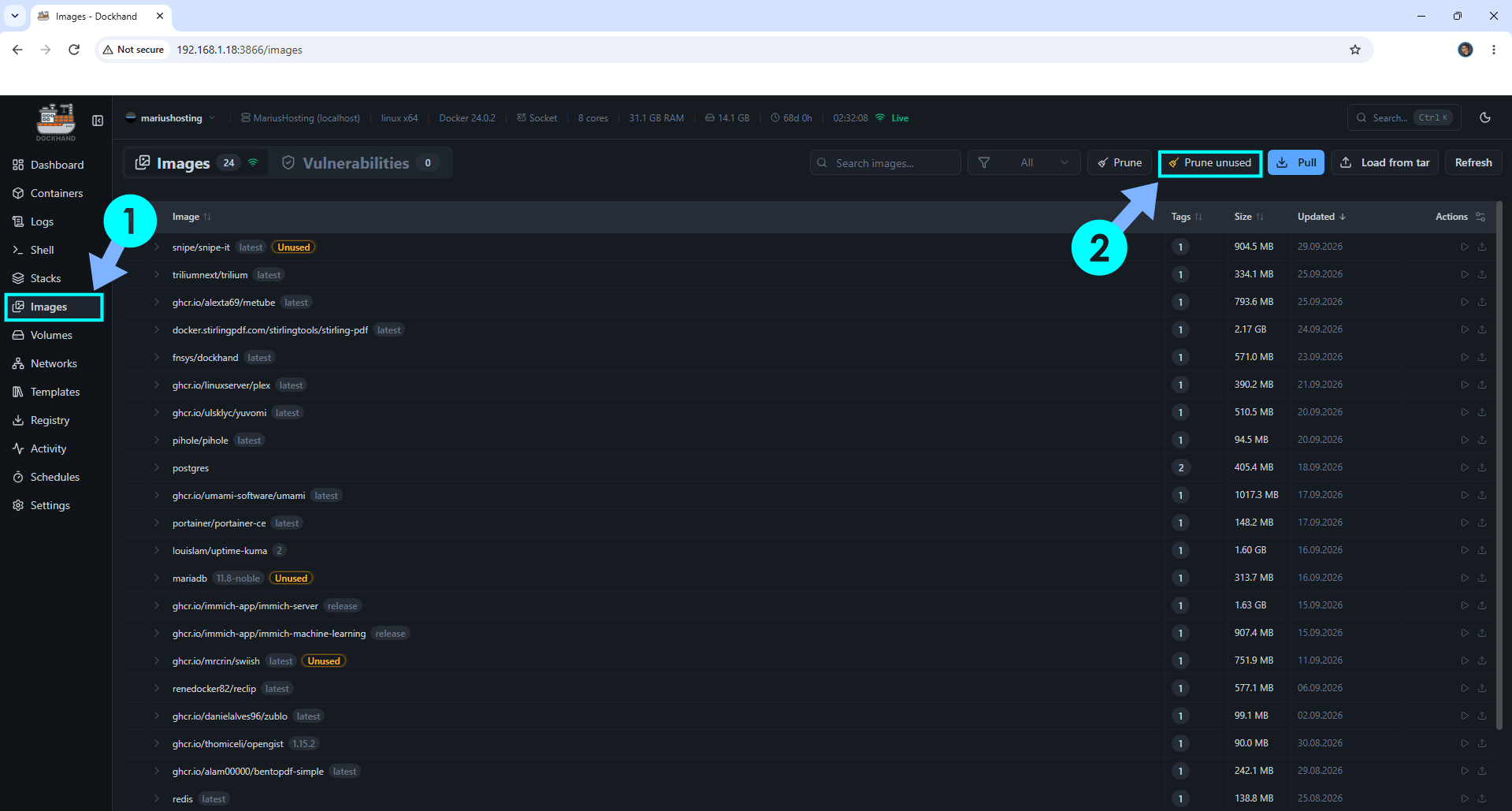The width and height of the screenshot is (1512, 811).
Task: Expand the mariadb image row
Action: coord(157,578)
